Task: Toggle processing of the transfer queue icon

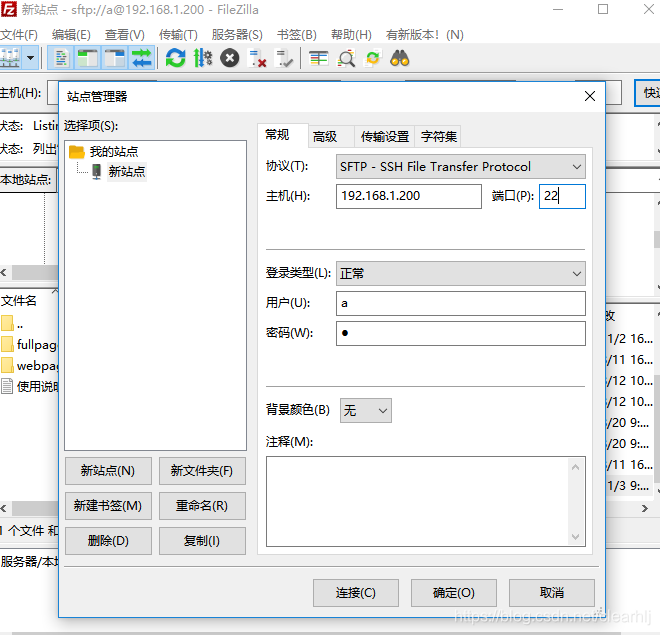Action: [202, 58]
